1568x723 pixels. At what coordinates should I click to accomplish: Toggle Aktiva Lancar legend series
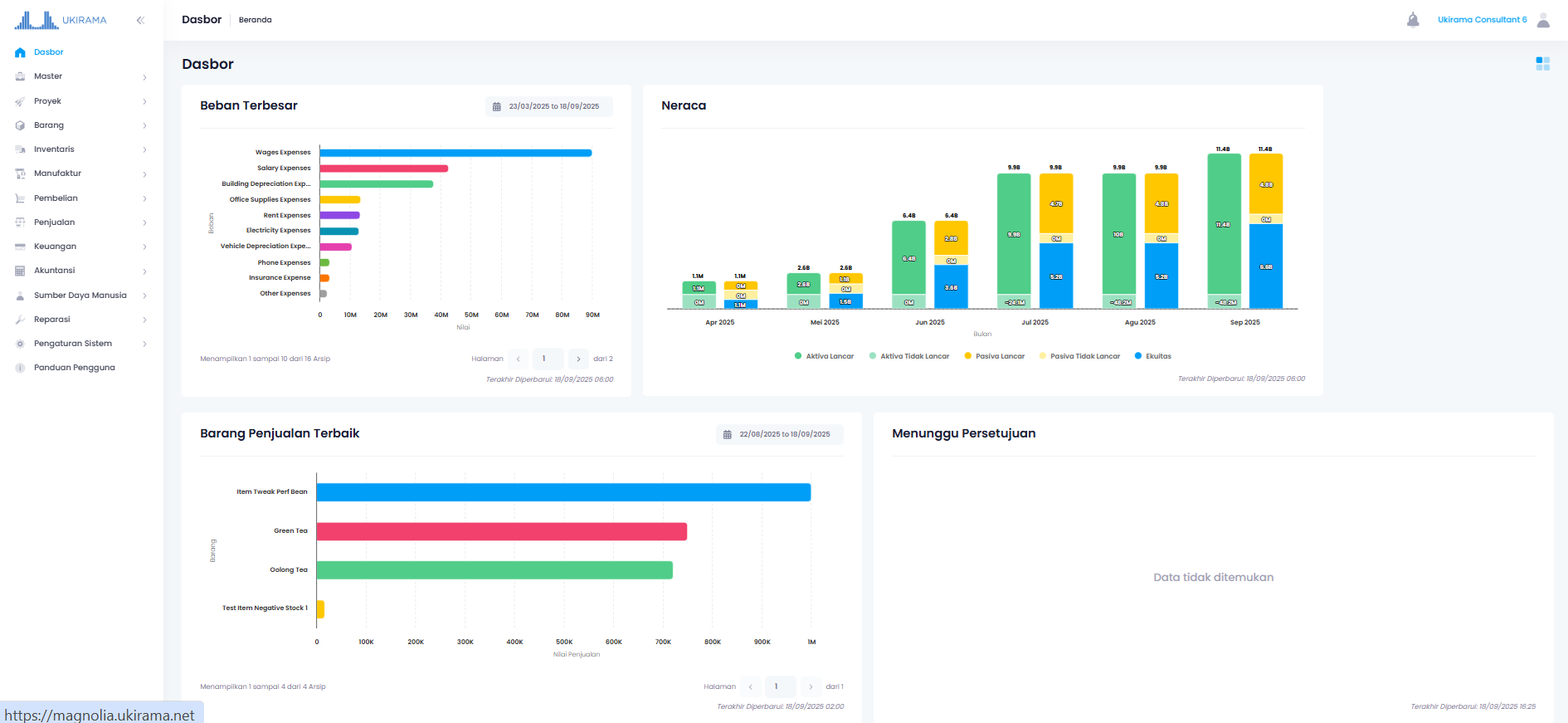coord(824,356)
